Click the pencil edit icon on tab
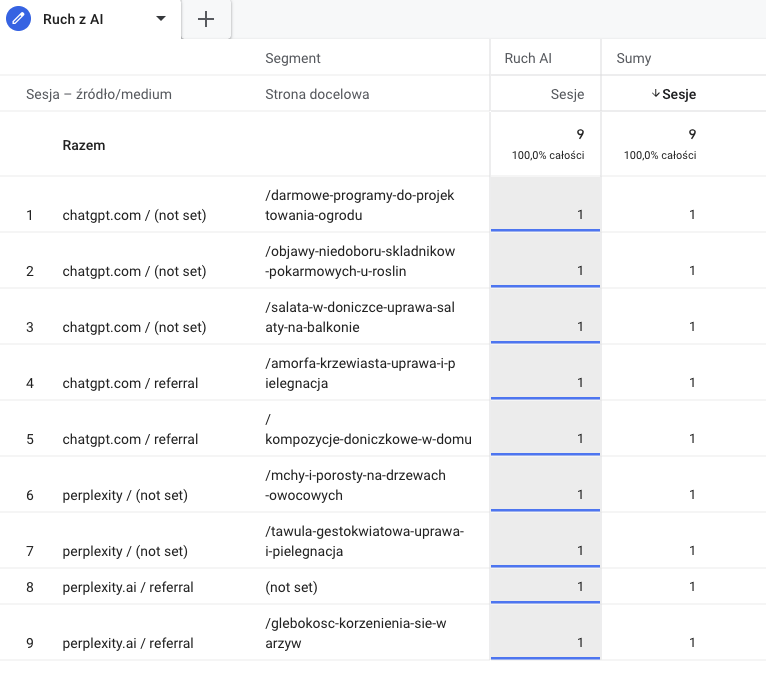The image size is (766, 676). coord(18,19)
